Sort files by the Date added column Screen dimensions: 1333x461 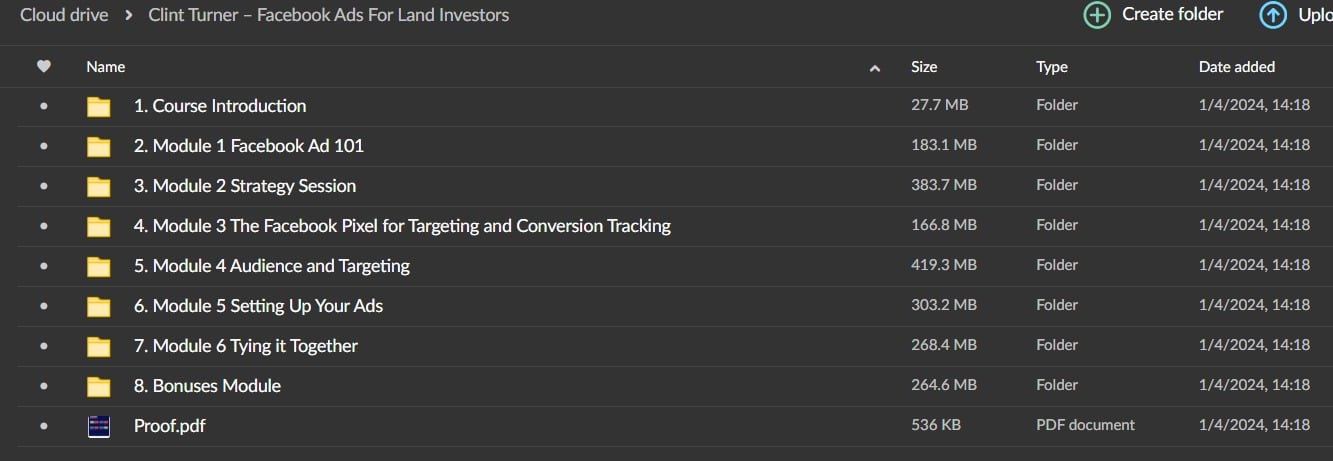click(x=1236, y=67)
